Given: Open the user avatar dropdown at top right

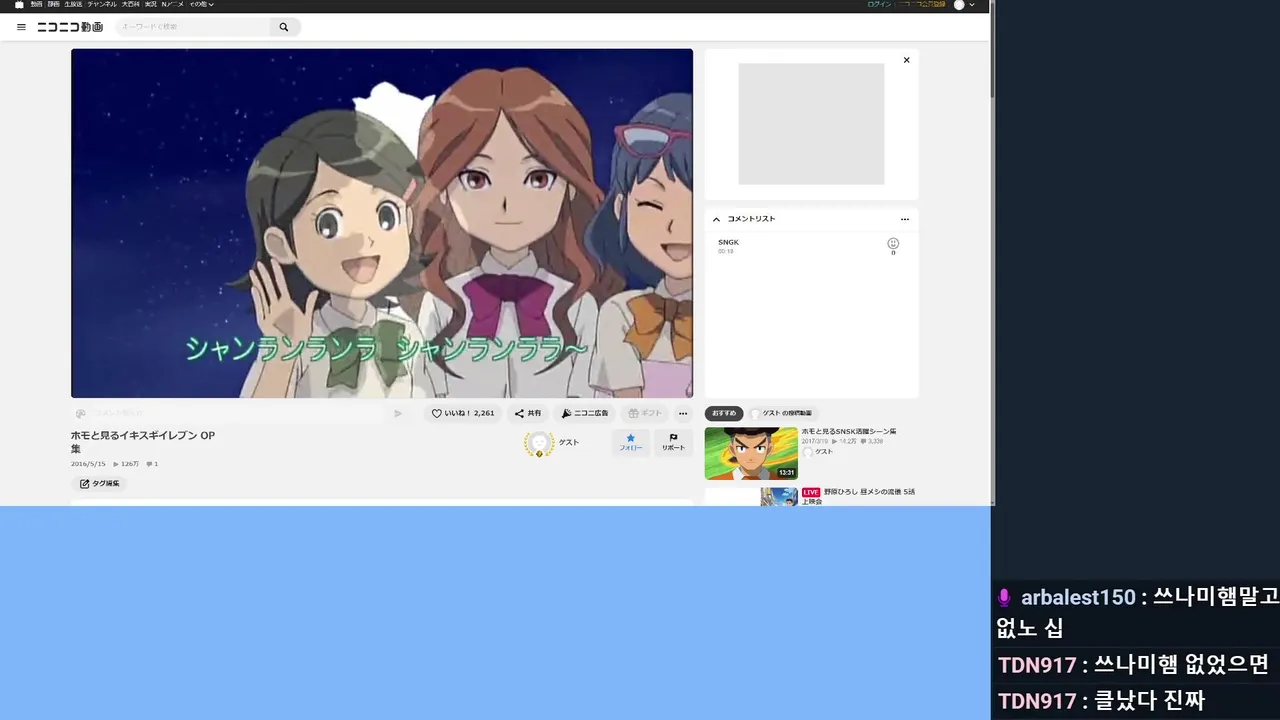Looking at the screenshot, I should pyautogui.click(x=964, y=5).
